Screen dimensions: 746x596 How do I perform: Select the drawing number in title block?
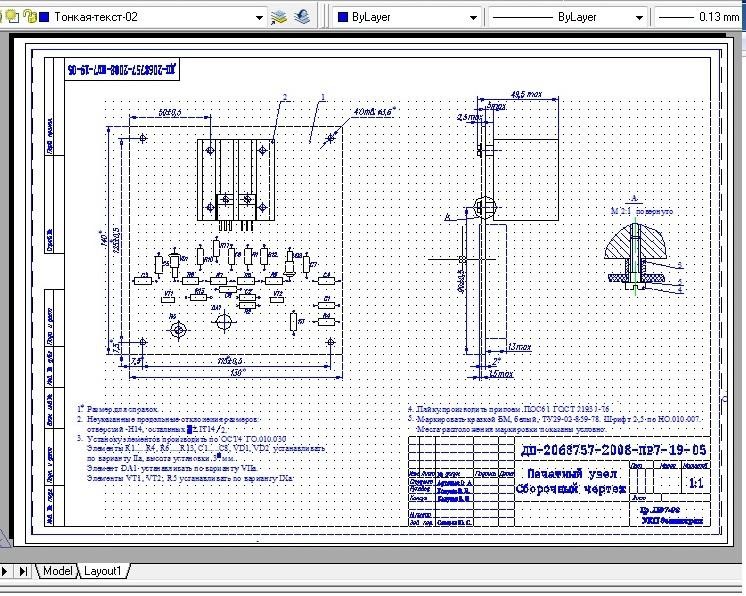click(x=613, y=450)
